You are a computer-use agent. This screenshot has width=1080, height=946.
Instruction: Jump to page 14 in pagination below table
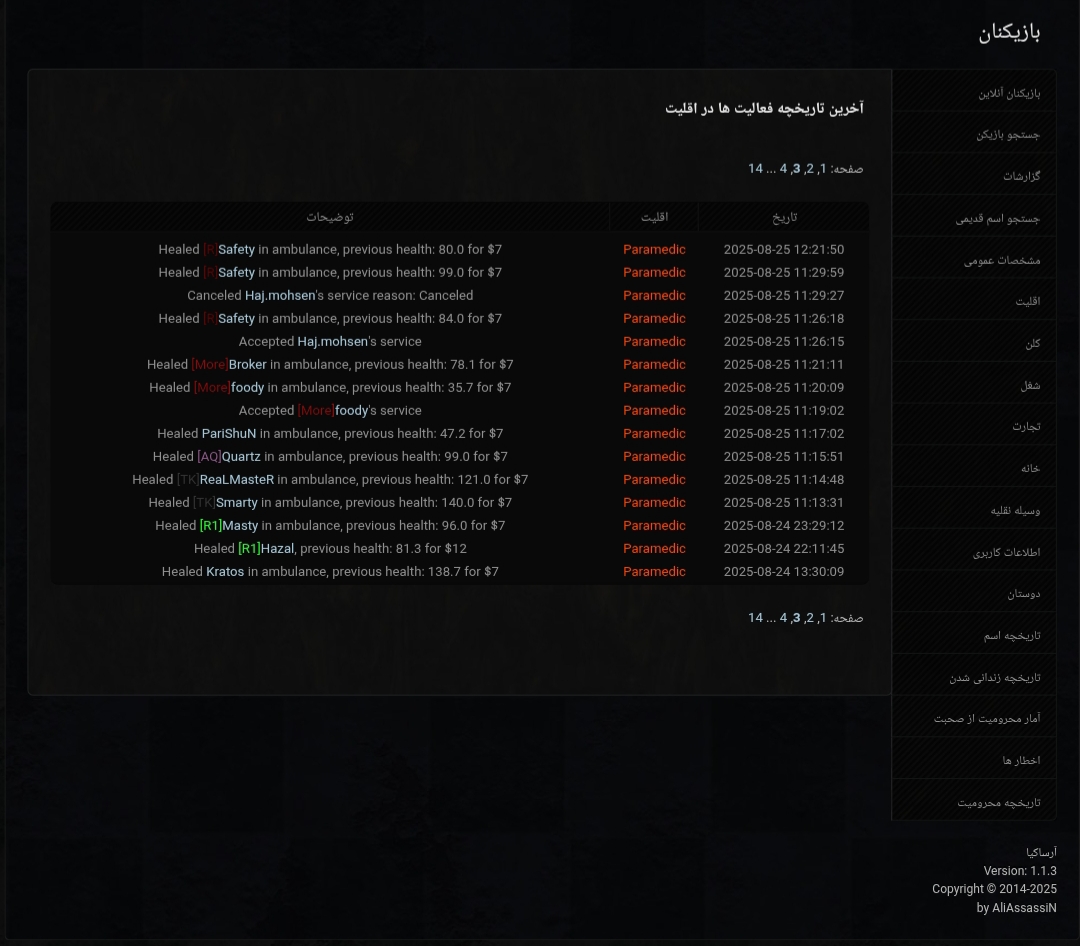tap(756, 618)
